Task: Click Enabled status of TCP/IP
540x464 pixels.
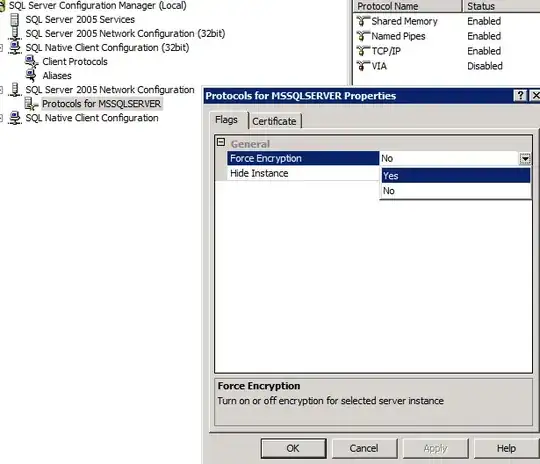Action: pos(484,51)
